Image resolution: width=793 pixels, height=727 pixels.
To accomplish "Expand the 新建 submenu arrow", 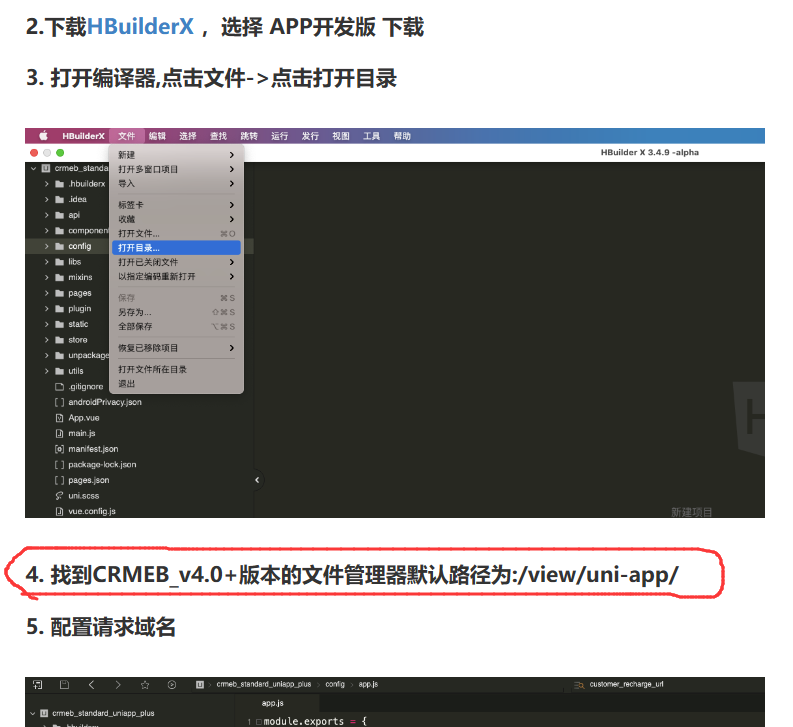I will coord(232,155).
